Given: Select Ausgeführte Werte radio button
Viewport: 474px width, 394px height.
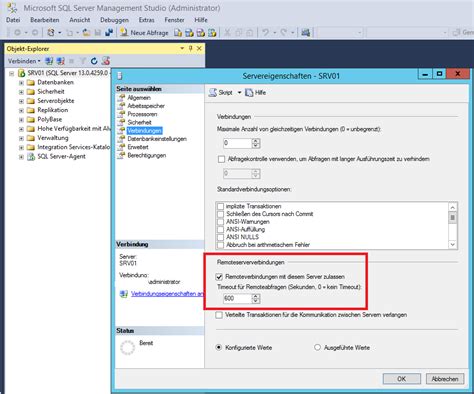Looking at the screenshot, I should [317, 347].
